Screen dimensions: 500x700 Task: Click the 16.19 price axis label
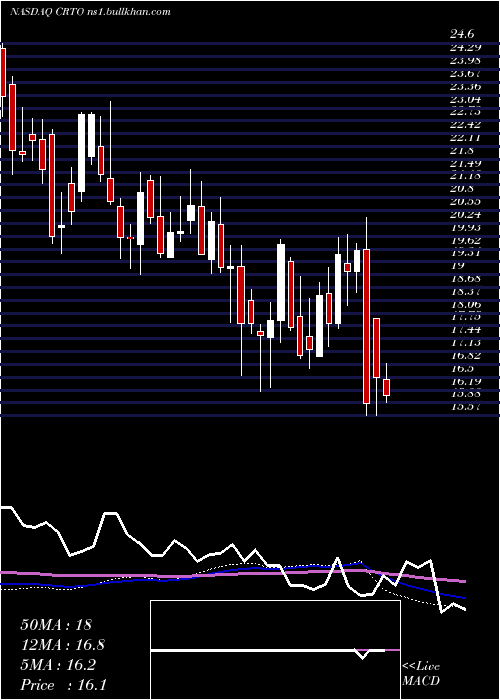[x=466, y=382]
